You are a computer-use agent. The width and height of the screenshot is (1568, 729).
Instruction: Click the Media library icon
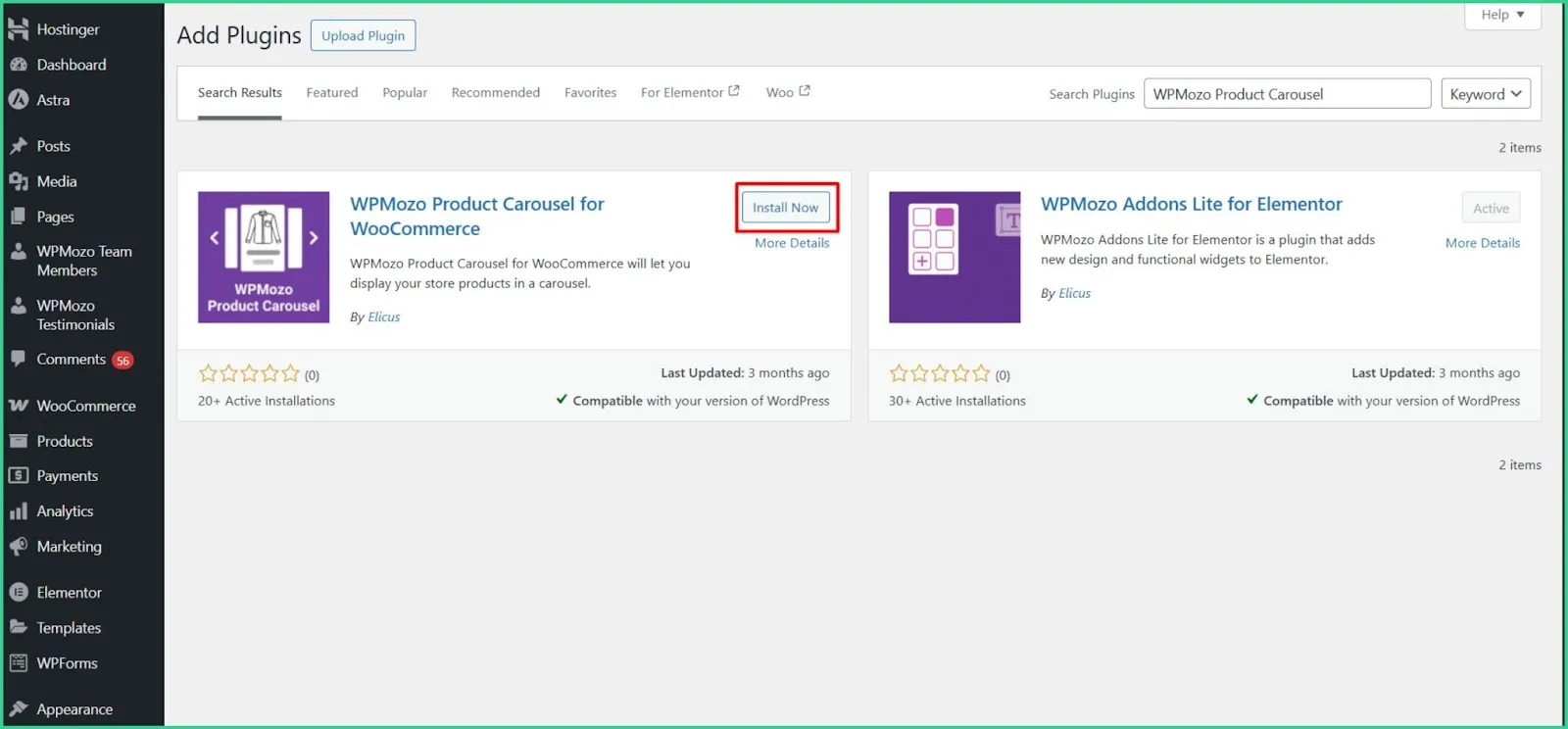18,181
